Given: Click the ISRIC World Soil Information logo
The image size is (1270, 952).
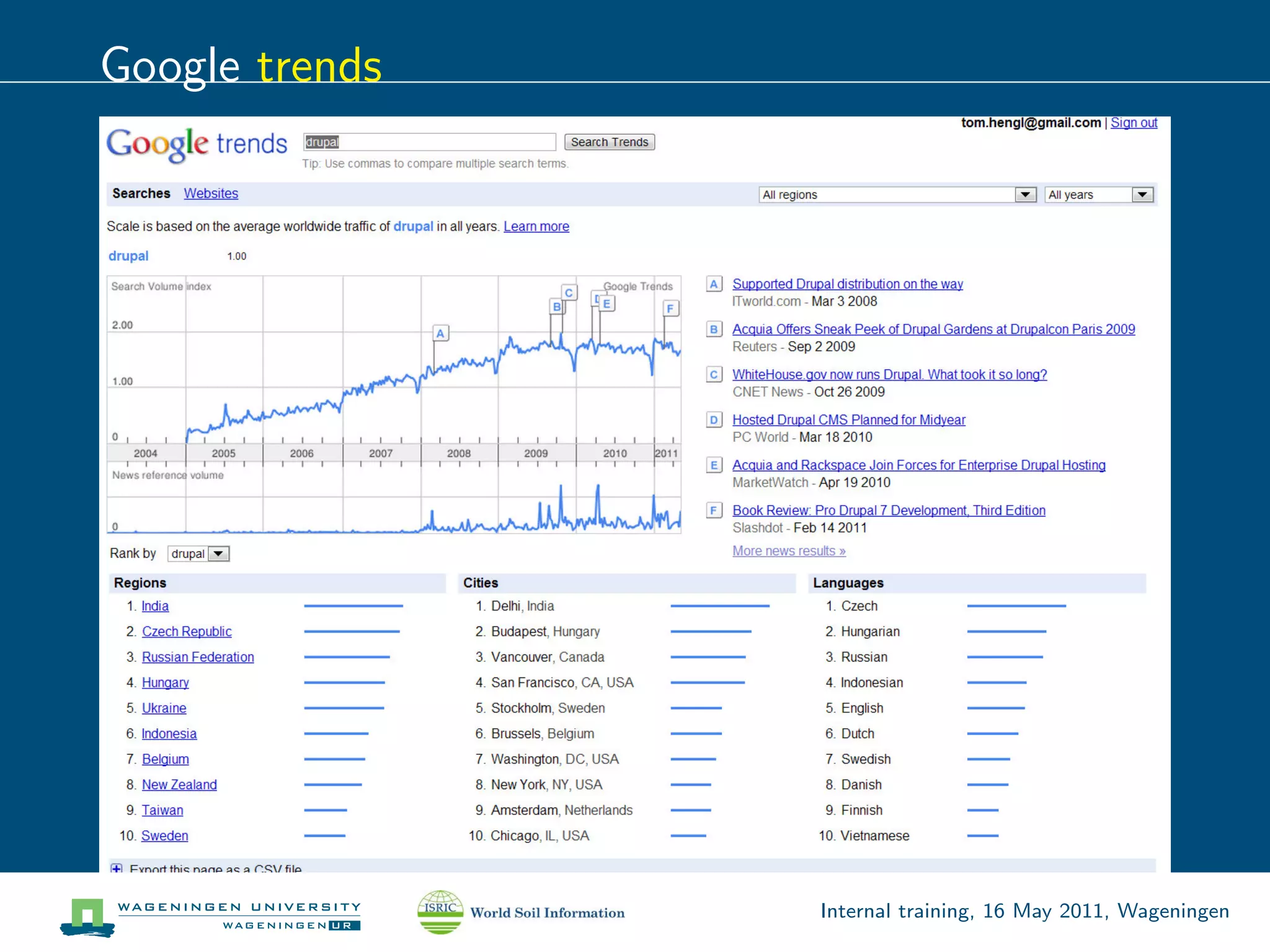Looking at the screenshot, I should click(521, 912).
